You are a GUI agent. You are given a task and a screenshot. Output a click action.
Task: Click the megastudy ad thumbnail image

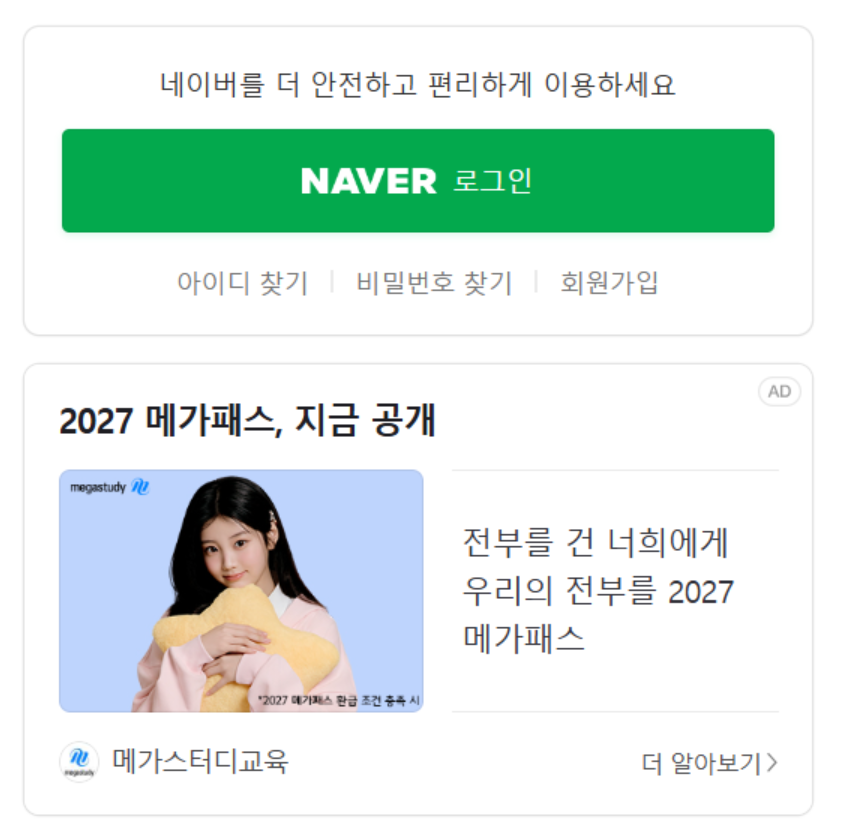pos(241,591)
